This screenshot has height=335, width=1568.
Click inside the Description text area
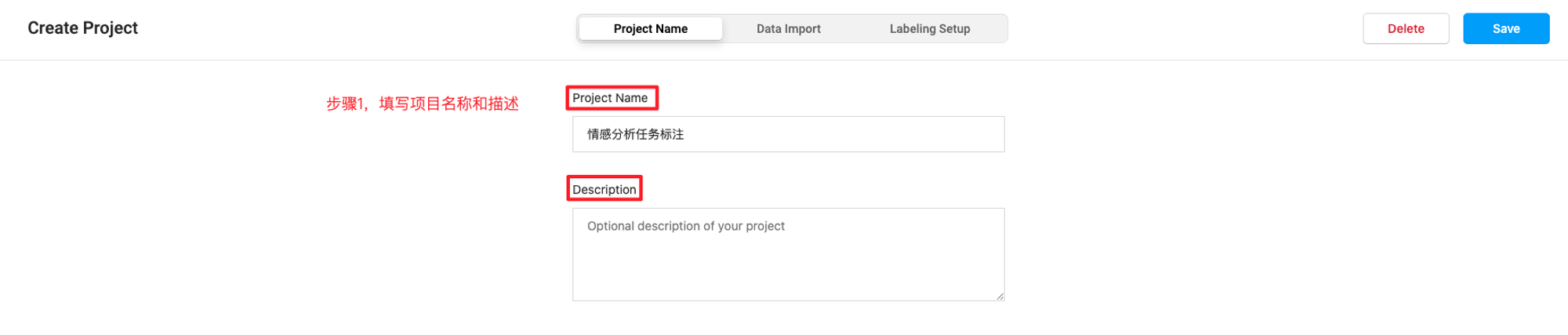(x=788, y=254)
